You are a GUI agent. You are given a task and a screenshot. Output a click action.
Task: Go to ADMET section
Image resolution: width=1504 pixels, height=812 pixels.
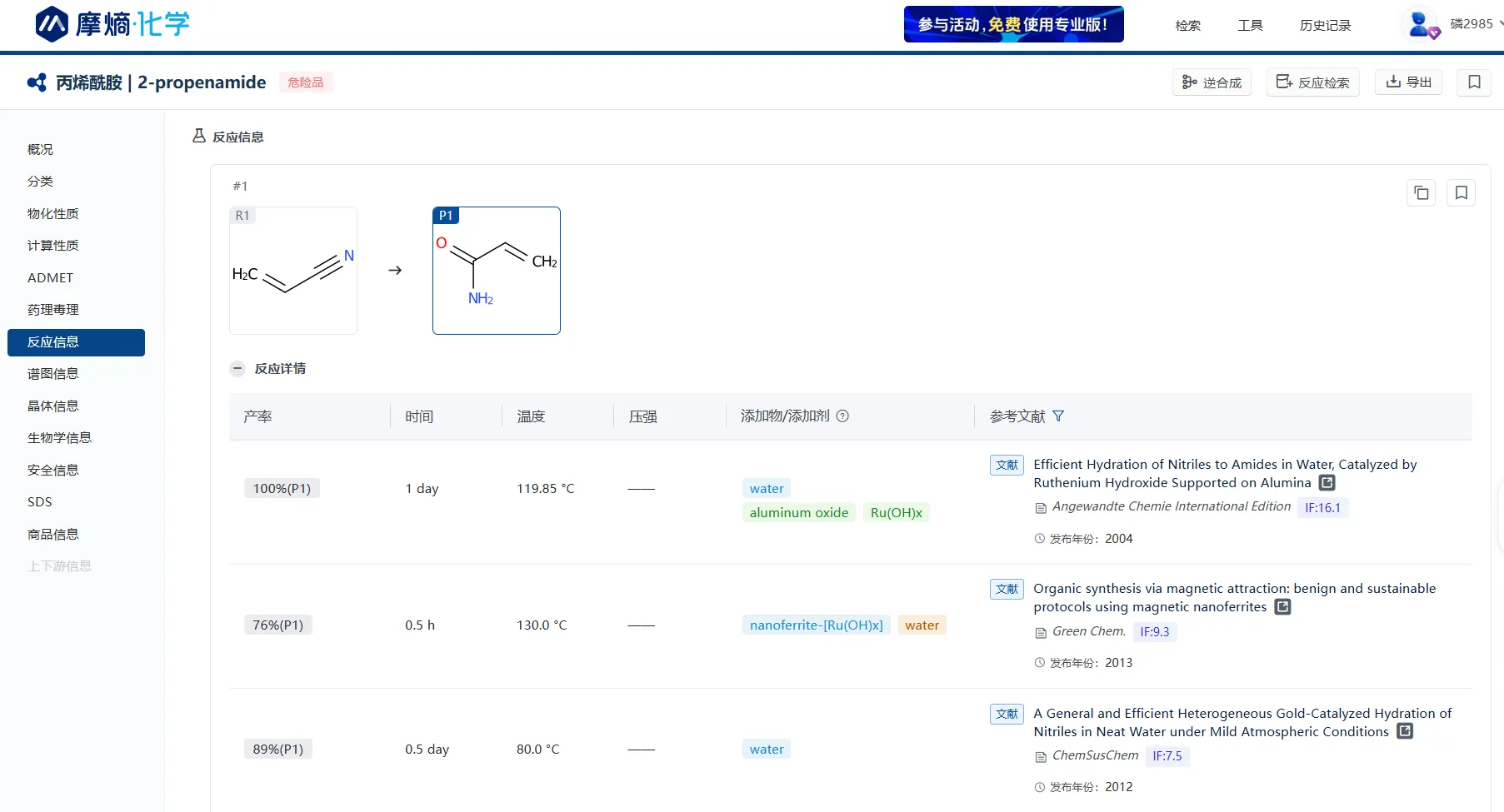point(50,277)
